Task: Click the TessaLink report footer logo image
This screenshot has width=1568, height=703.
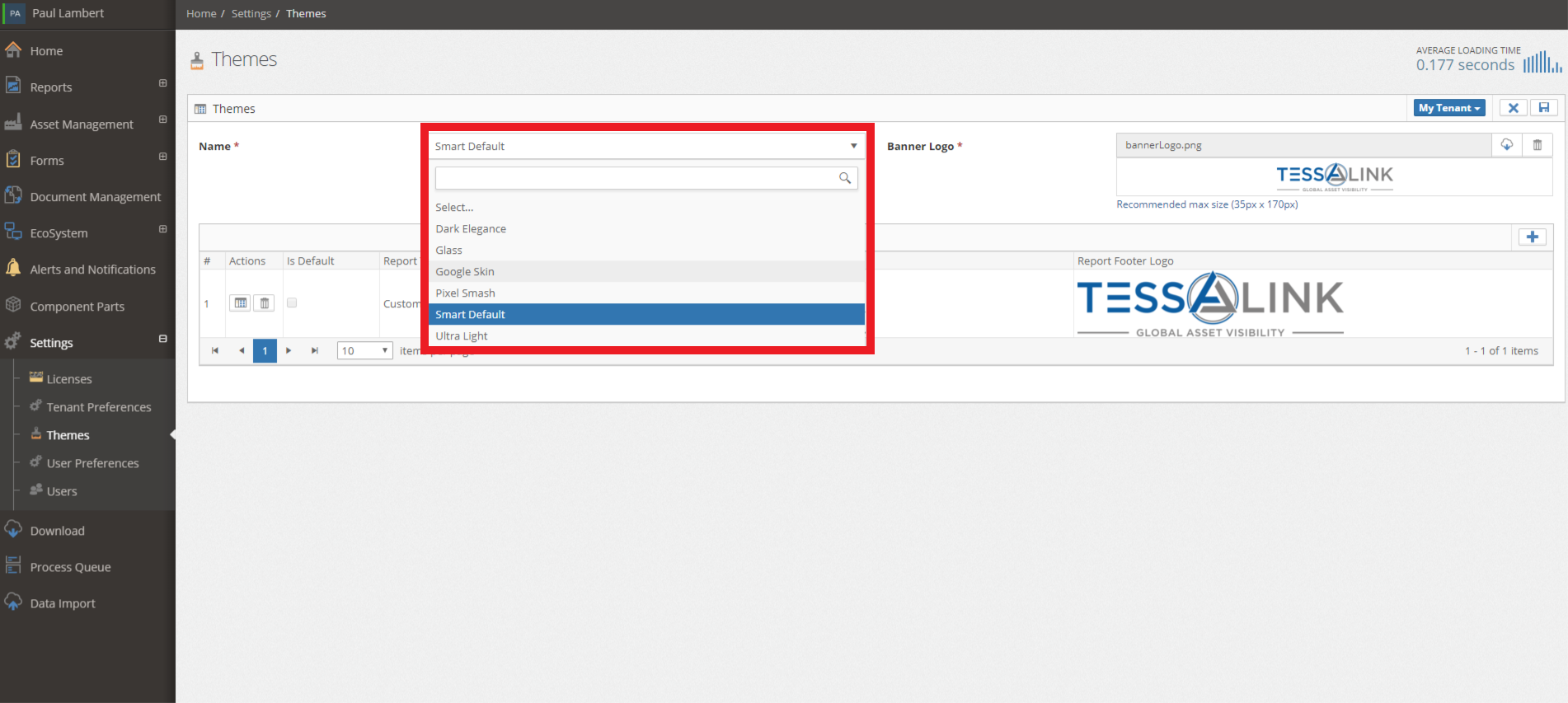Action: click(x=1210, y=304)
